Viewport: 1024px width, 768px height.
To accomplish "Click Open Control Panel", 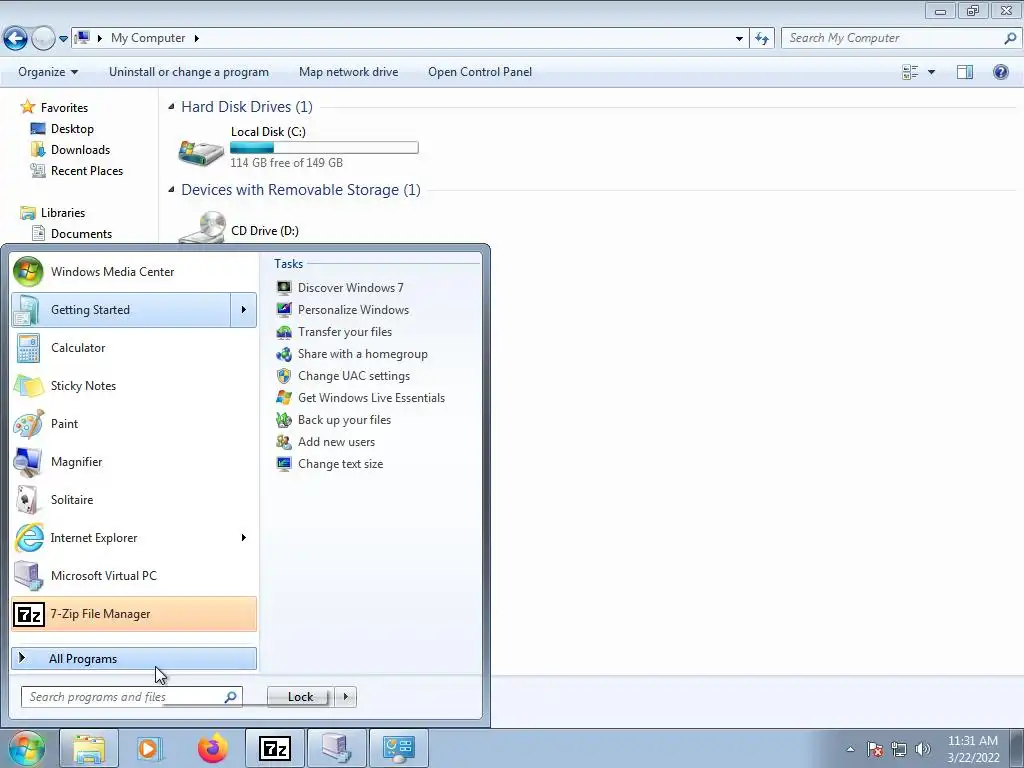I will coord(480,72).
